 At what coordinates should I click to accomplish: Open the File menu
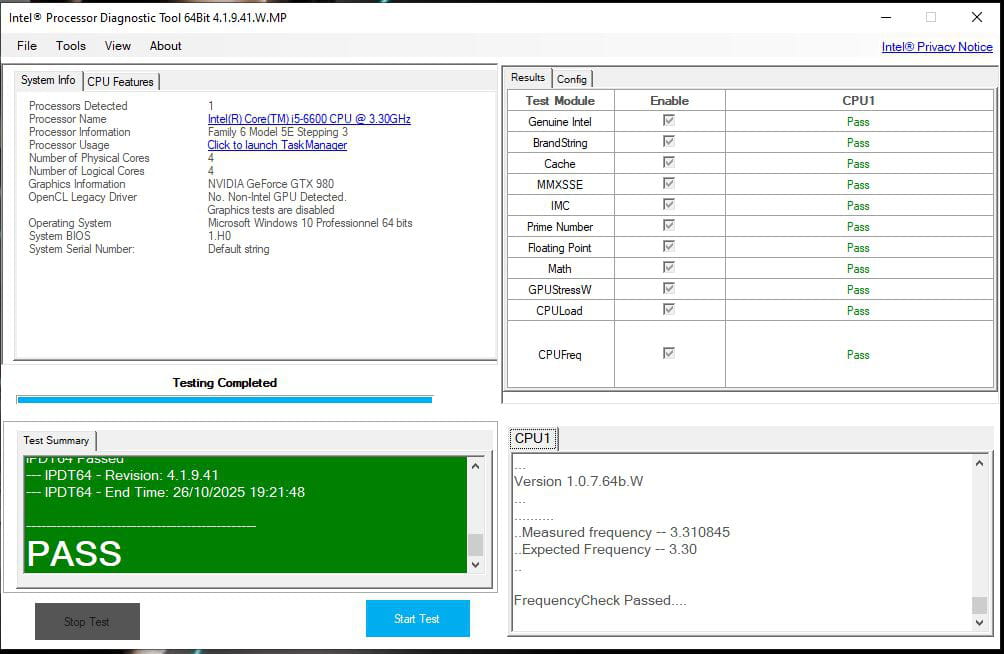click(x=27, y=46)
